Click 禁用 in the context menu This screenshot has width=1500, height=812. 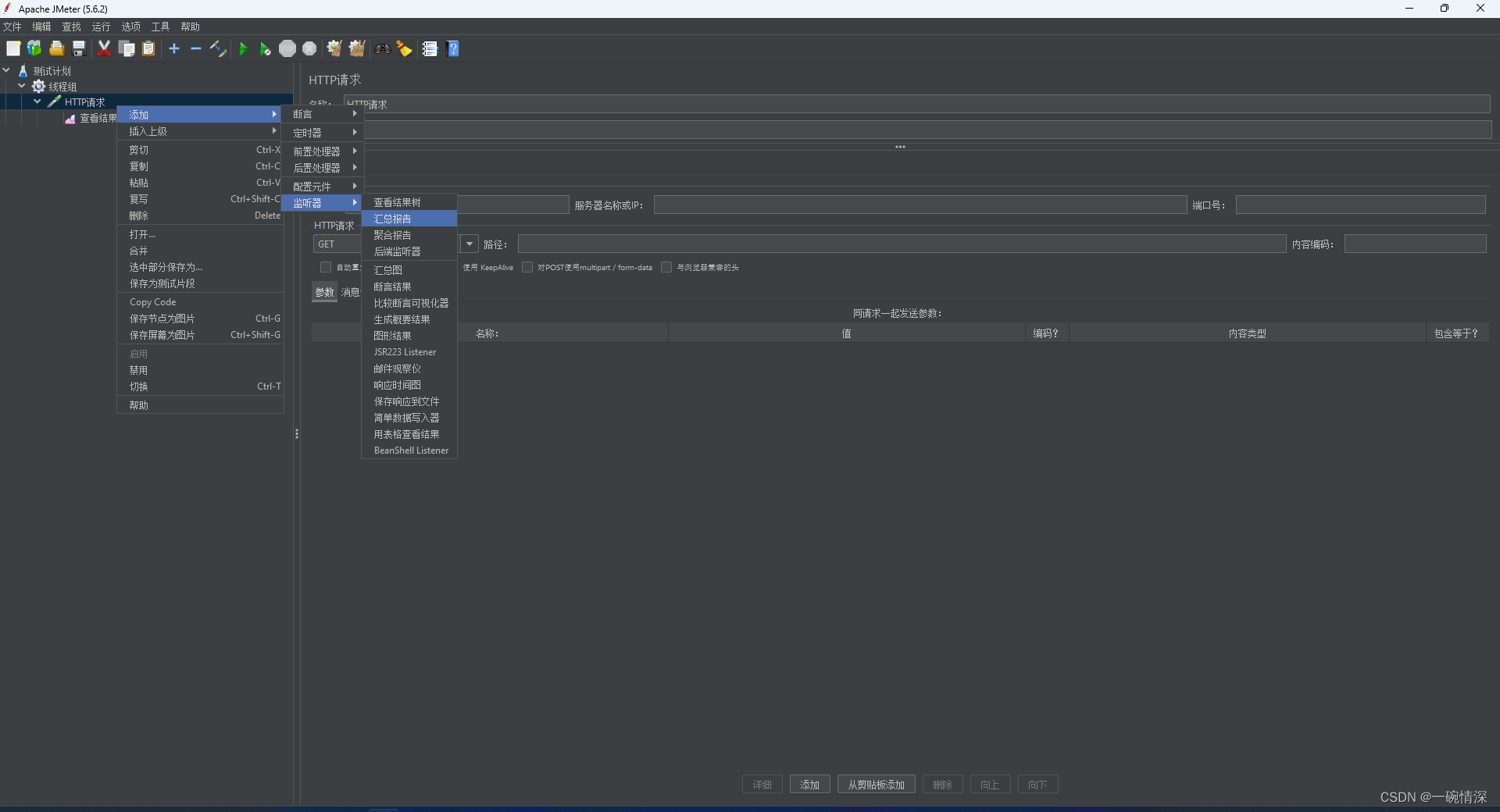tap(200, 370)
